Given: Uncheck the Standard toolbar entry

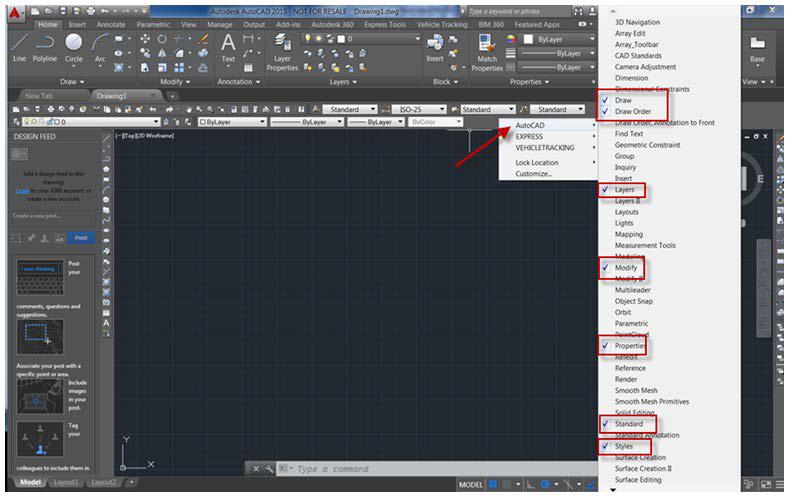Looking at the screenshot, I should pos(627,424).
